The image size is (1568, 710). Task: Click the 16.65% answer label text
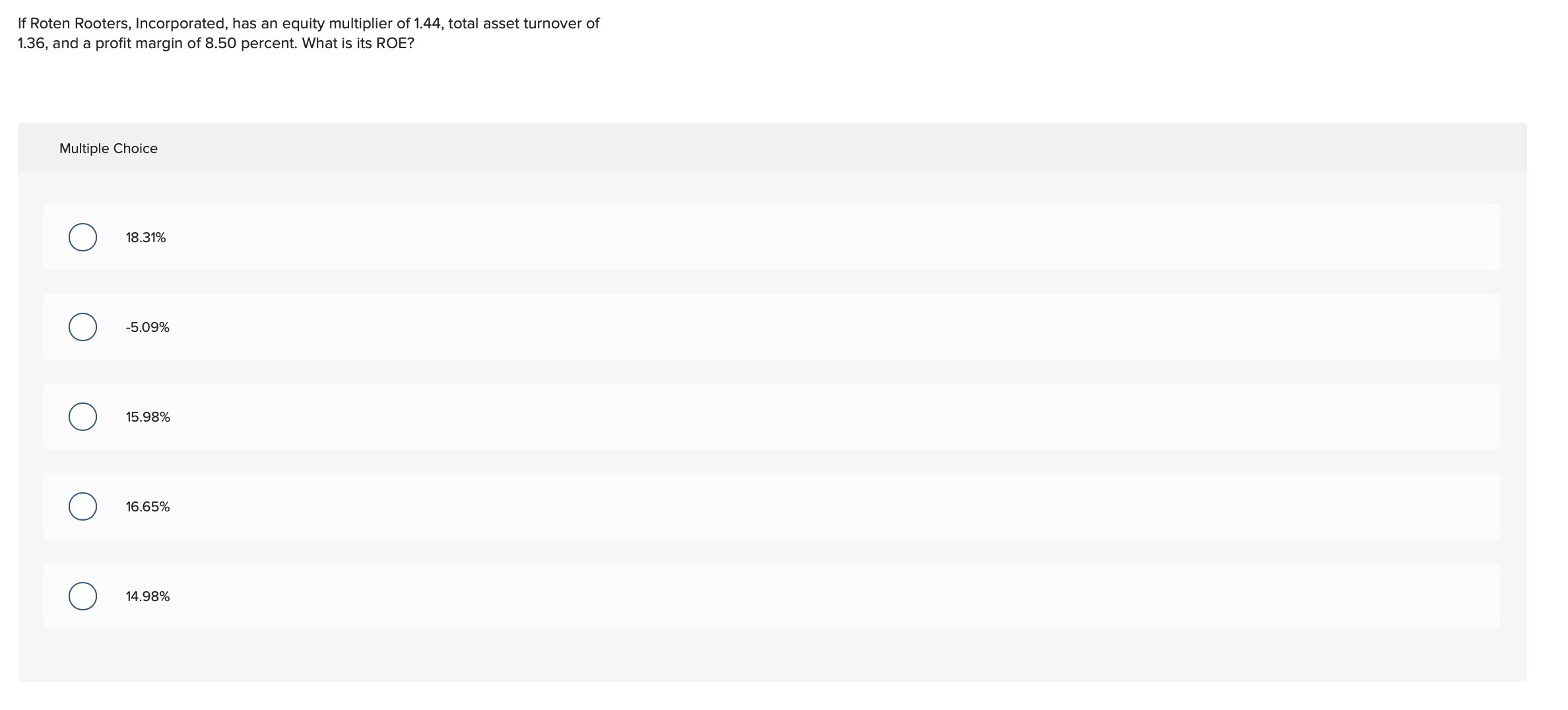click(x=147, y=507)
